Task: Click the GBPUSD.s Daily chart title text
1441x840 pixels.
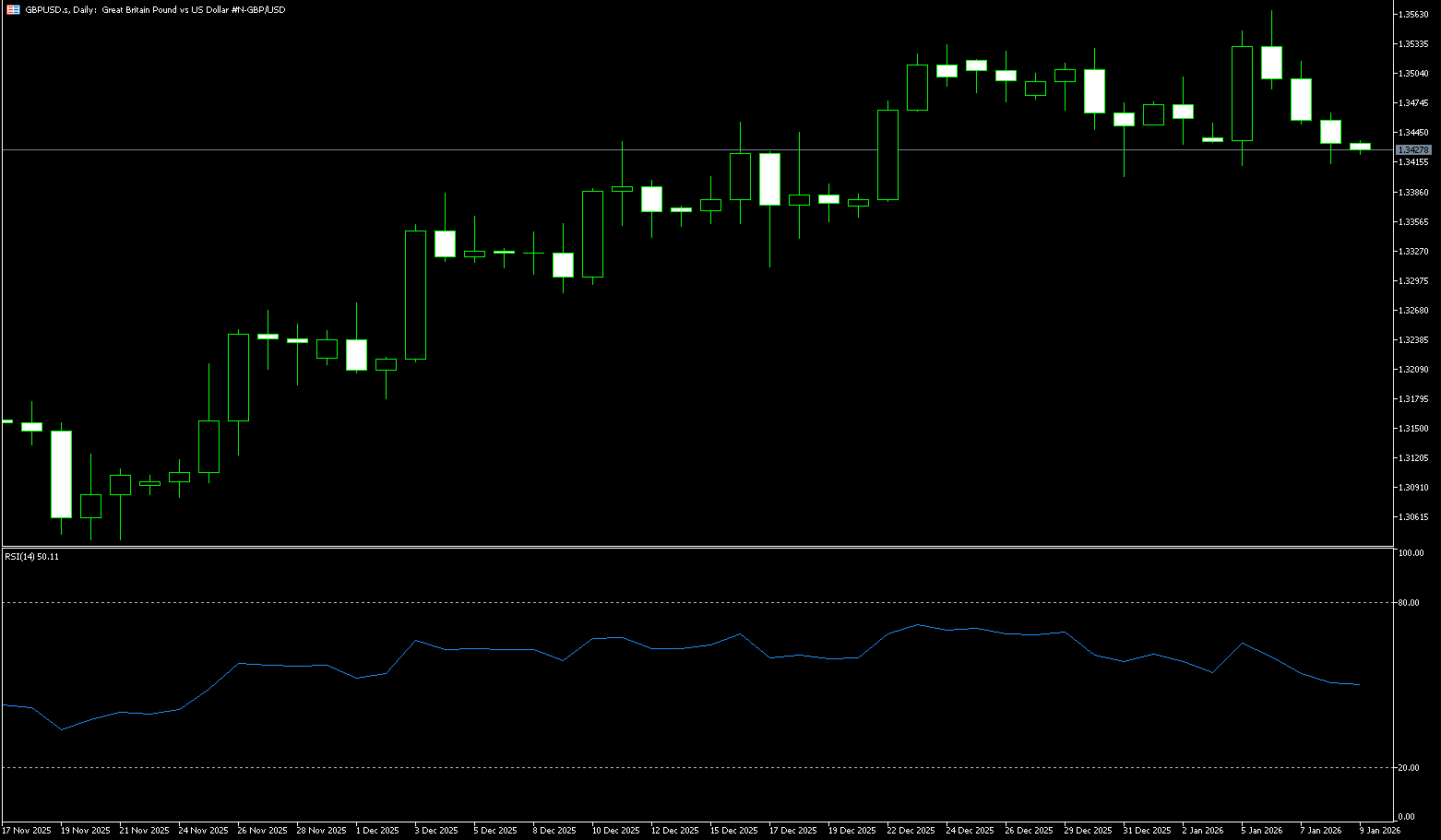Action: [x=155, y=9]
